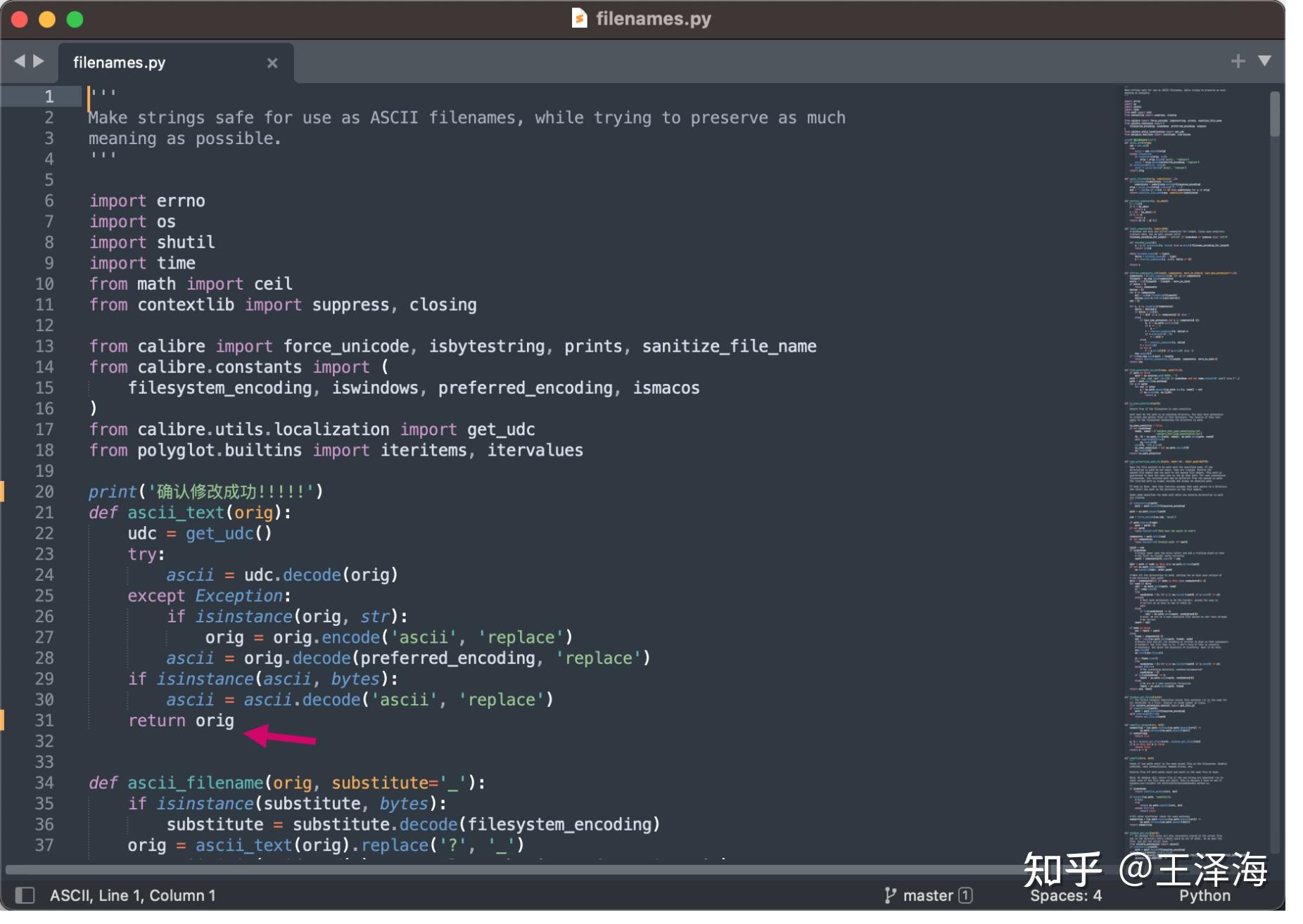Open the tab list dropdown triangle
Viewport: 1303px width, 924px height.
coord(1264,61)
